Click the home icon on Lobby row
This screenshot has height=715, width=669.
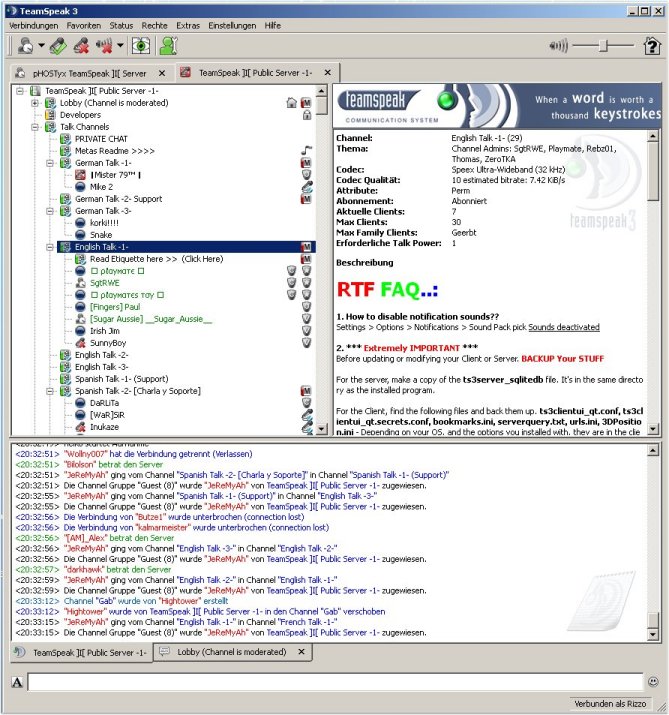292,103
